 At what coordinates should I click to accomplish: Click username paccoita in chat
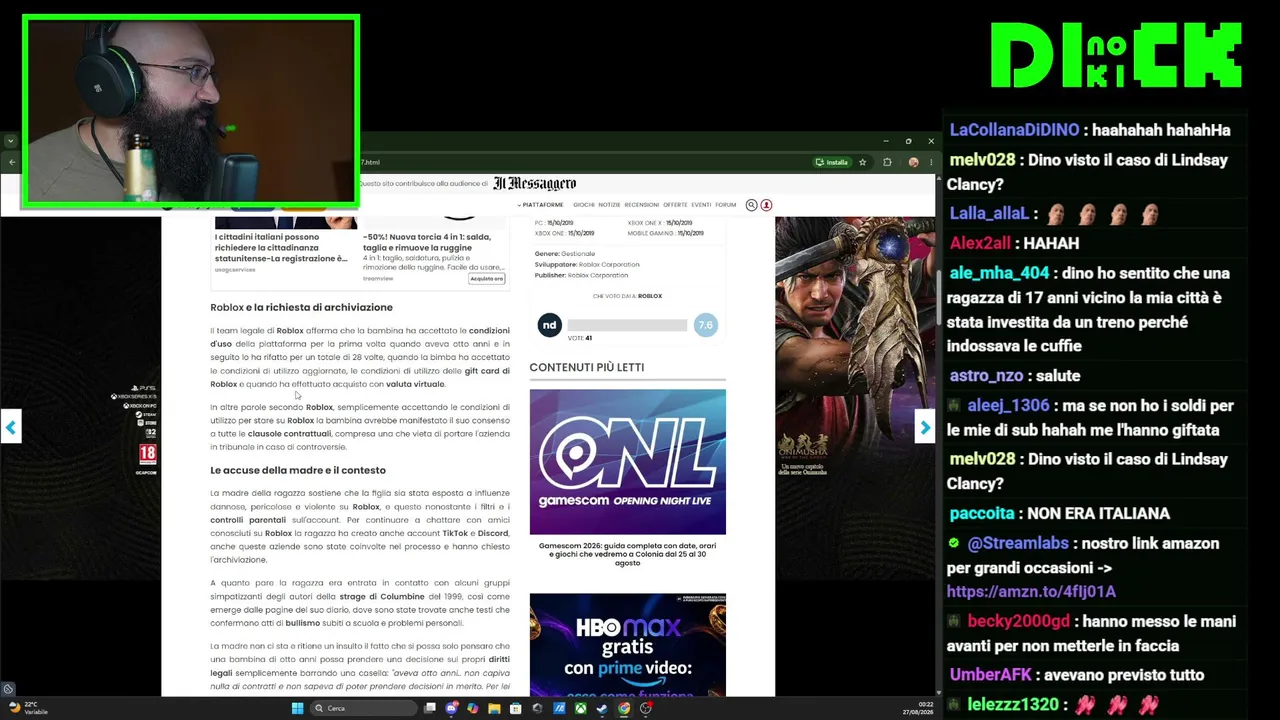coord(981,514)
